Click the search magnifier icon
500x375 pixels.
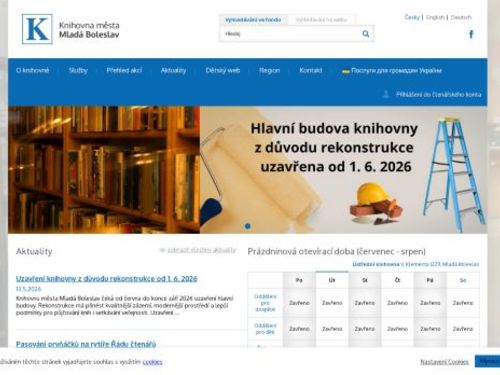[x=366, y=34]
